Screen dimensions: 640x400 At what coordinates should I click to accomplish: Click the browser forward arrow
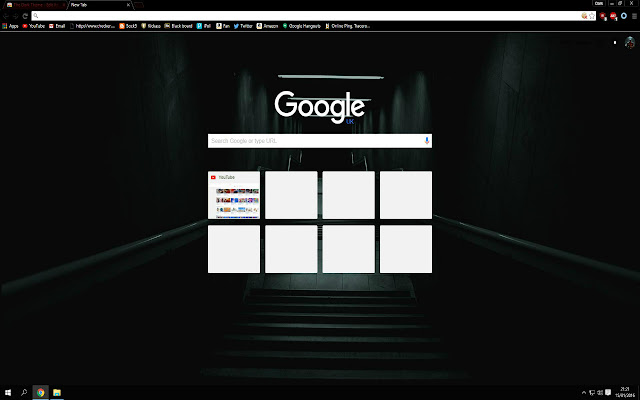pos(16,16)
